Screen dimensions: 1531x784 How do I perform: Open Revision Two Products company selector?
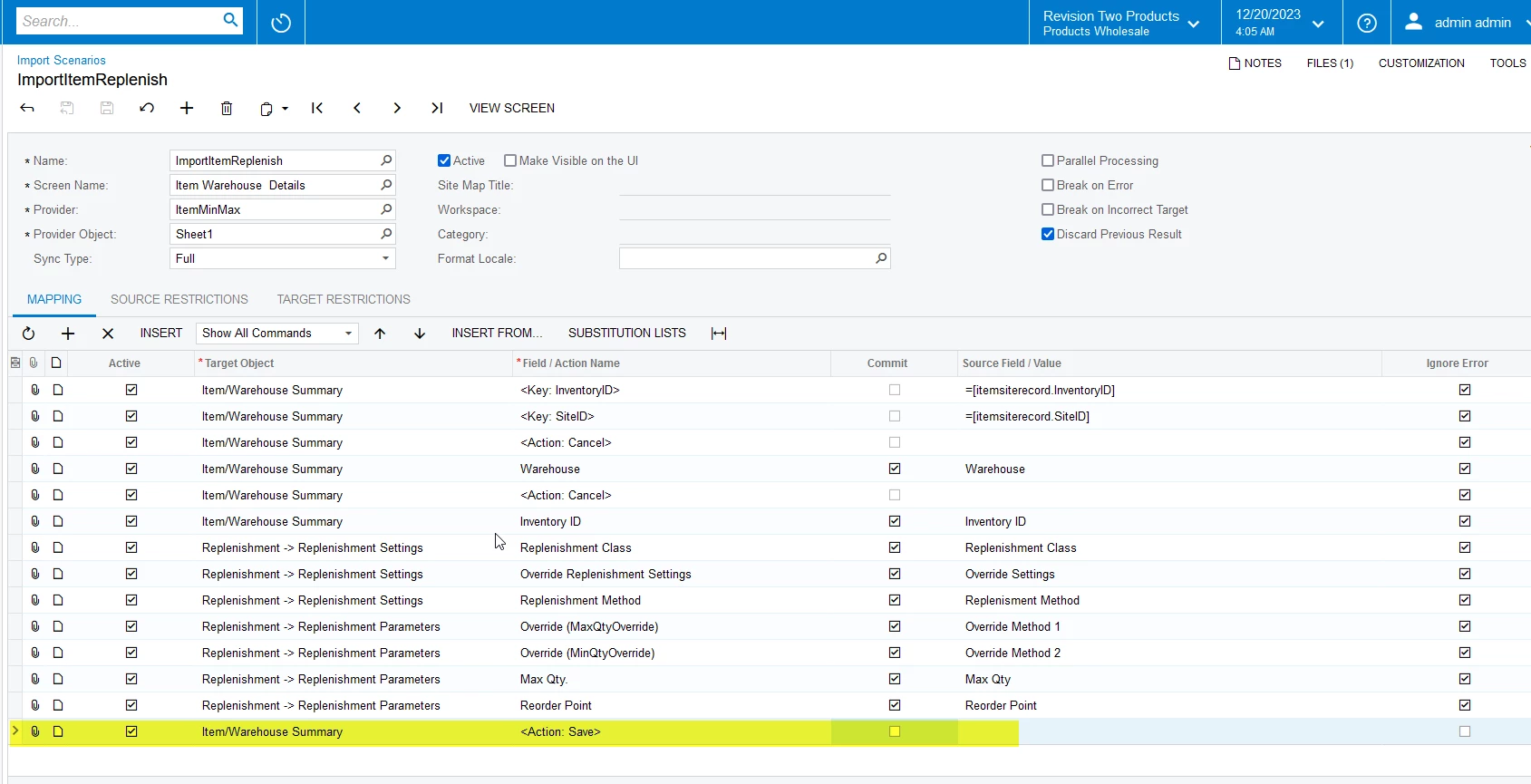point(1122,23)
